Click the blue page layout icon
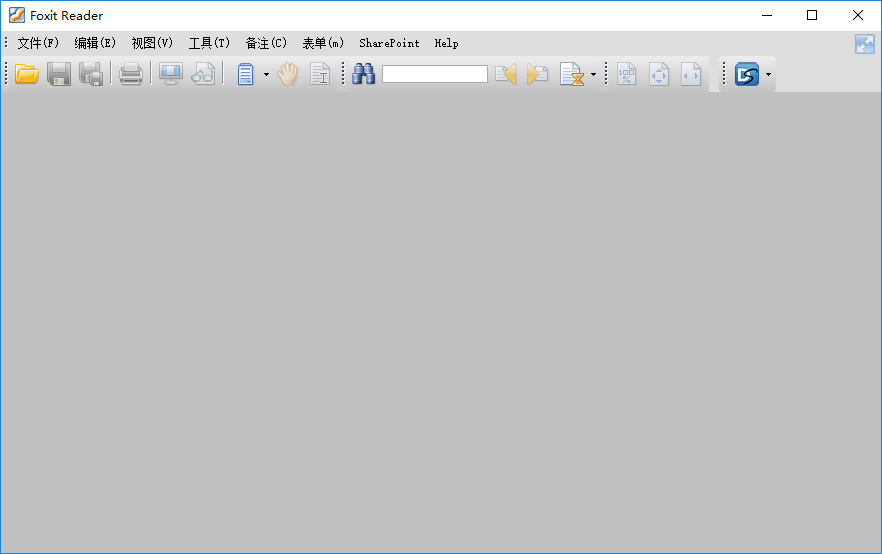The height and width of the screenshot is (554, 882). pyautogui.click(x=245, y=74)
